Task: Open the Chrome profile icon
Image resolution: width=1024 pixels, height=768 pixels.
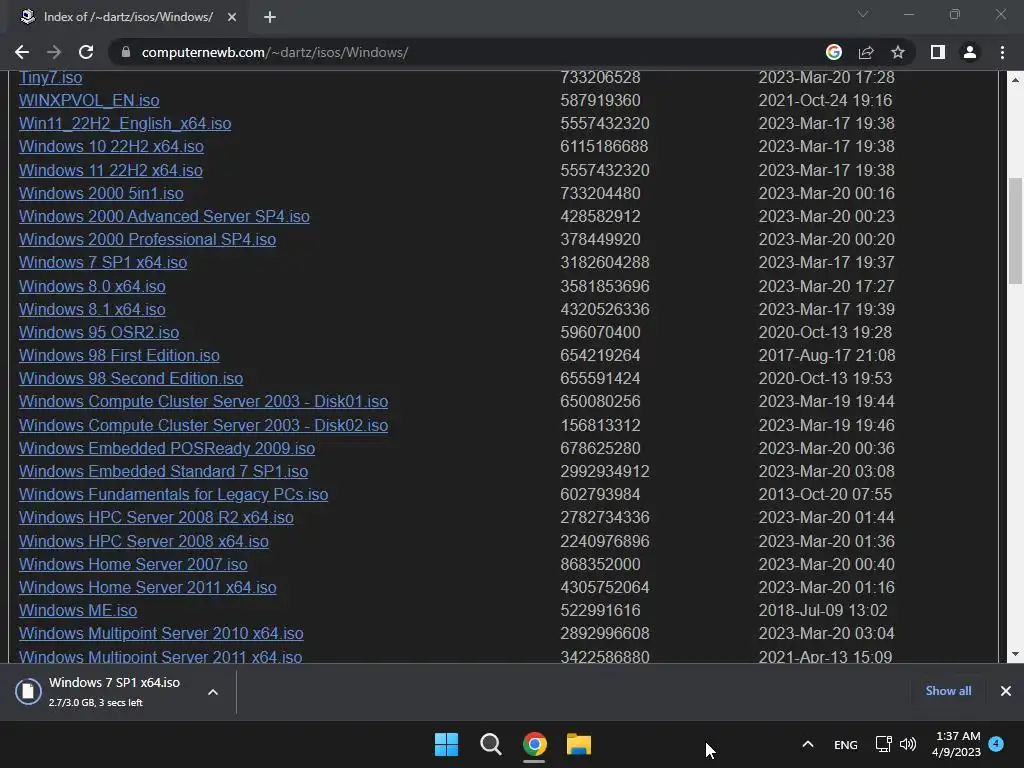Action: click(x=970, y=52)
